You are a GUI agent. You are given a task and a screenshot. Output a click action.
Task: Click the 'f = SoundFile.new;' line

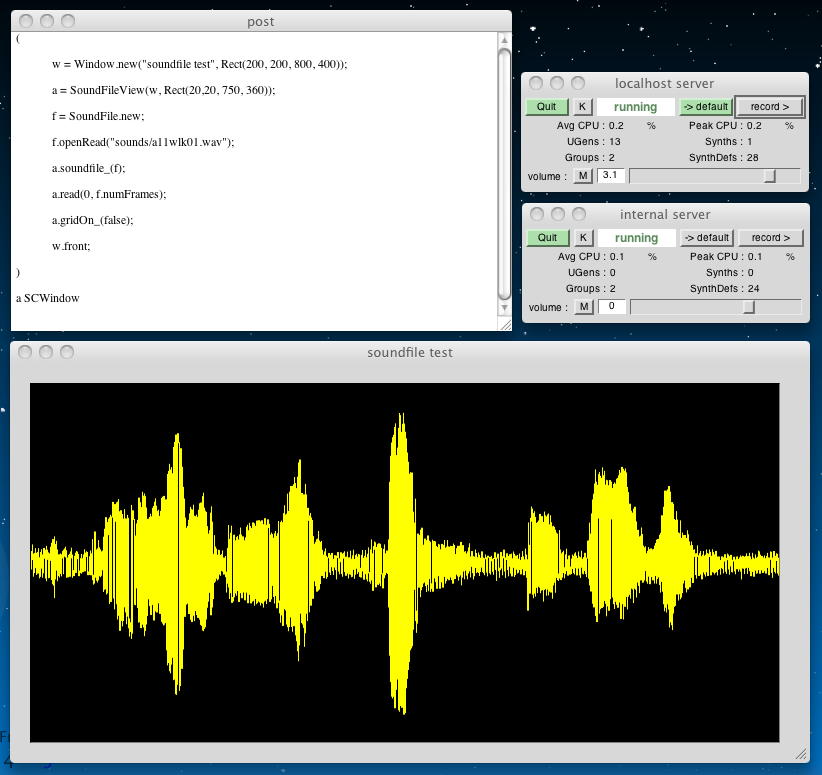(x=98, y=116)
